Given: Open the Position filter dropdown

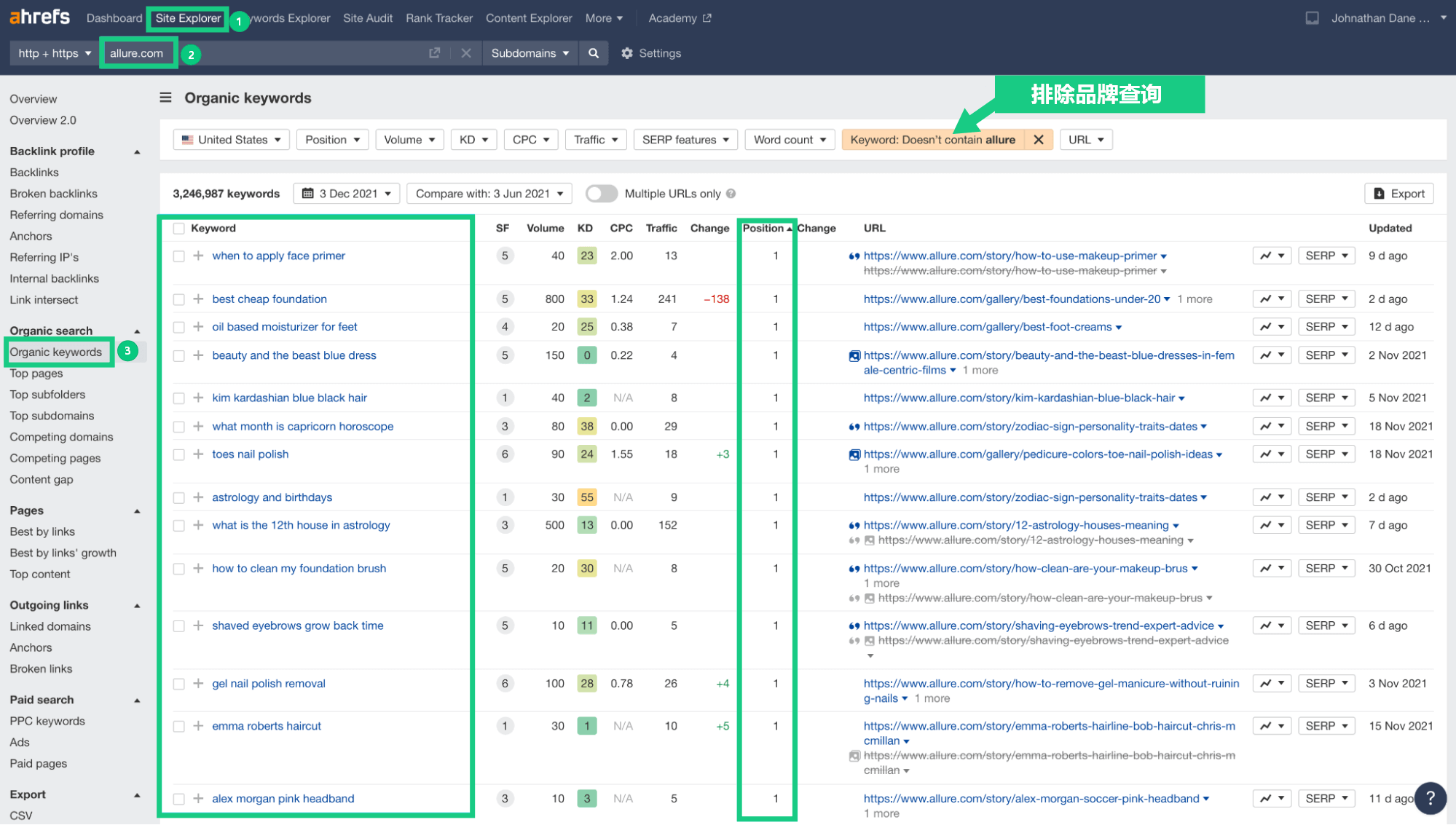Looking at the screenshot, I should click(332, 140).
